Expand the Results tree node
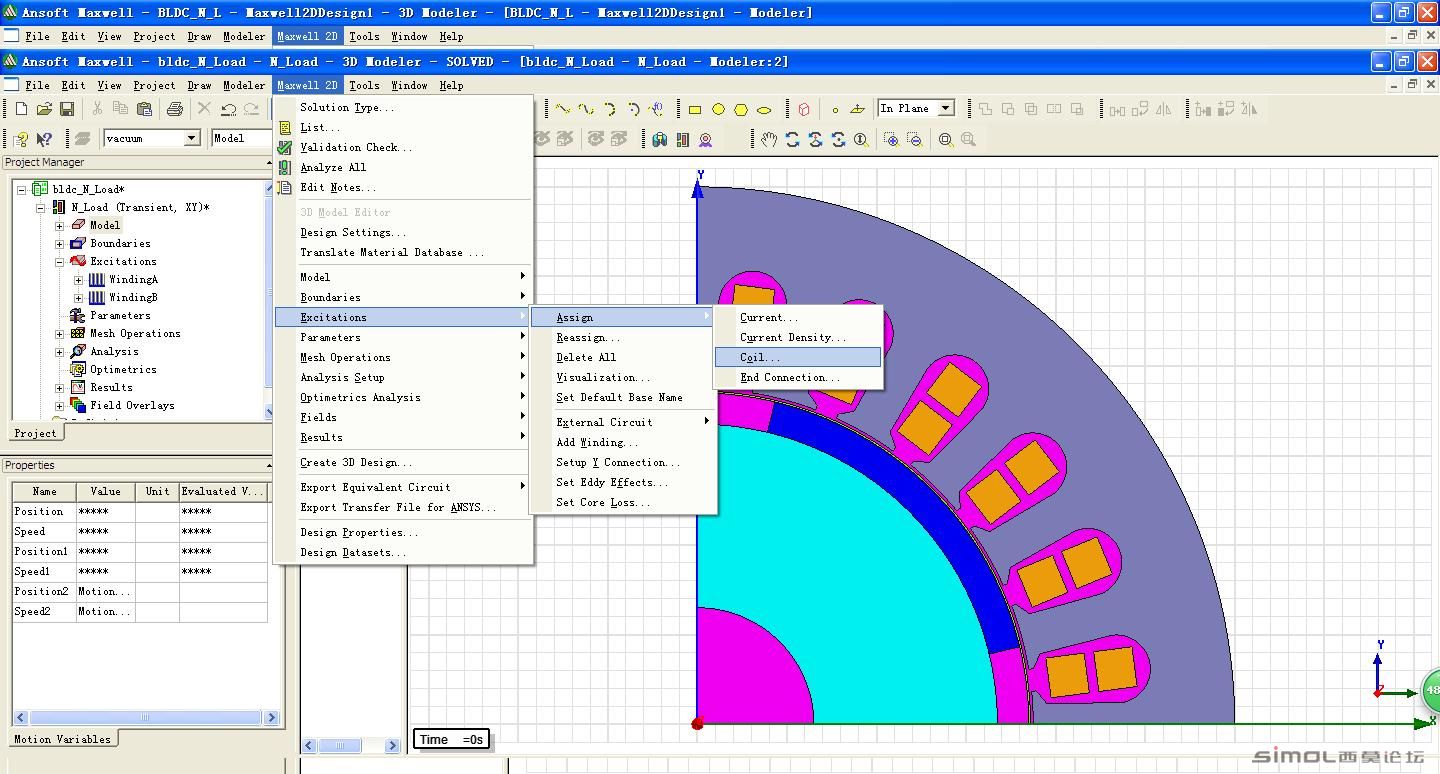Image resolution: width=1440 pixels, height=774 pixels. coord(59,387)
